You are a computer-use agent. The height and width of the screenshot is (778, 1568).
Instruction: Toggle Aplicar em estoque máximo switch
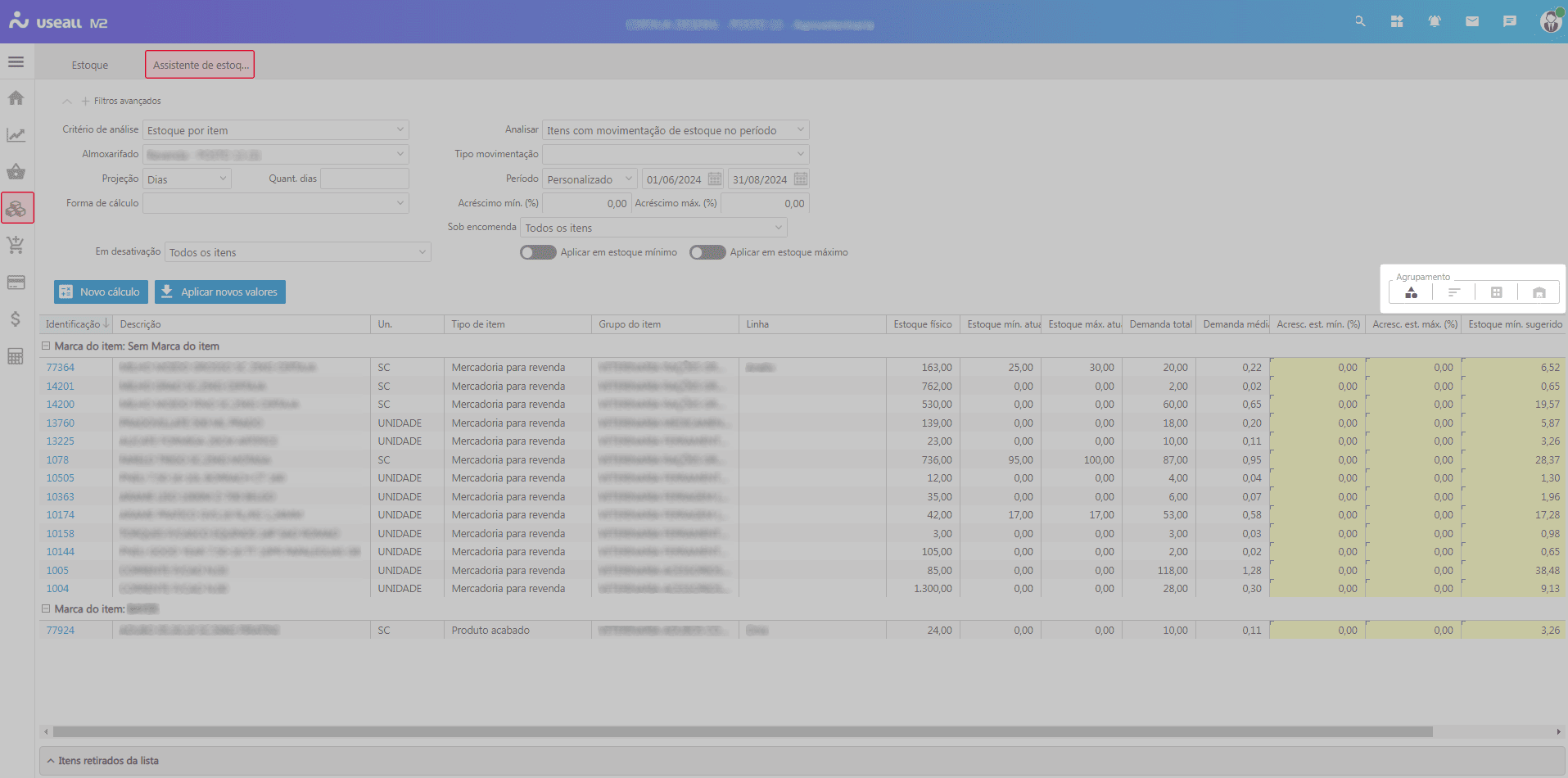(x=707, y=252)
